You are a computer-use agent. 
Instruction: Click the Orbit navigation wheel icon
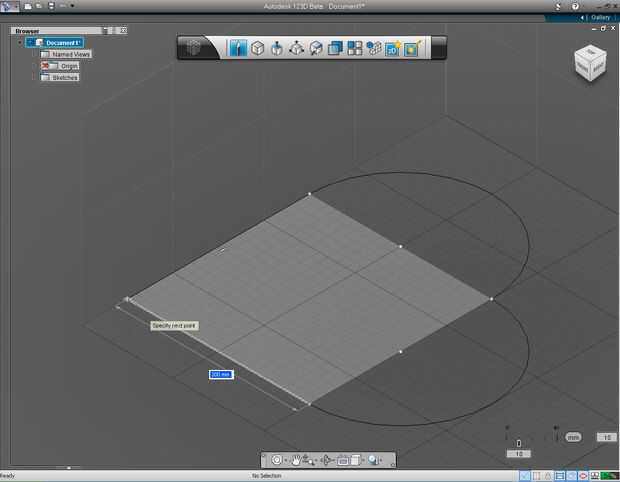point(277,460)
